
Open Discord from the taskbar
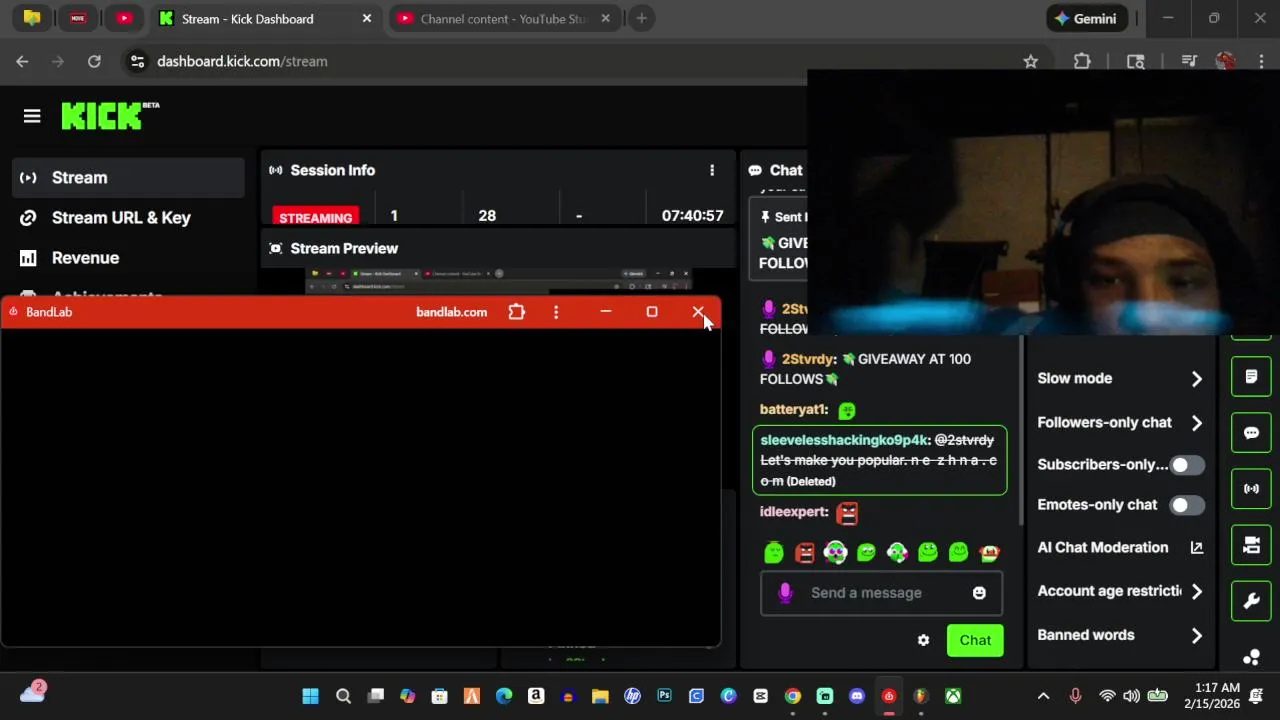857,696
